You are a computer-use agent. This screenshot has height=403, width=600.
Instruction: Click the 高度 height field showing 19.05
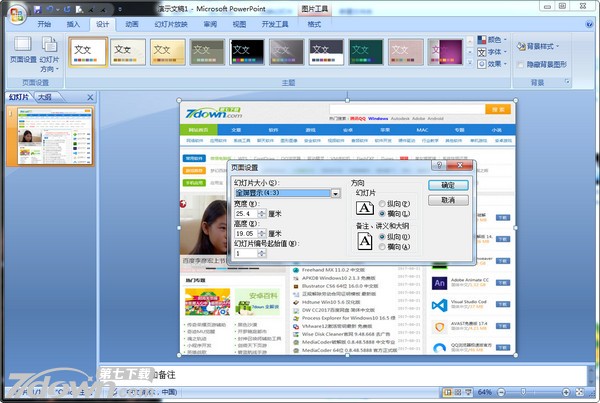point(246,233)
